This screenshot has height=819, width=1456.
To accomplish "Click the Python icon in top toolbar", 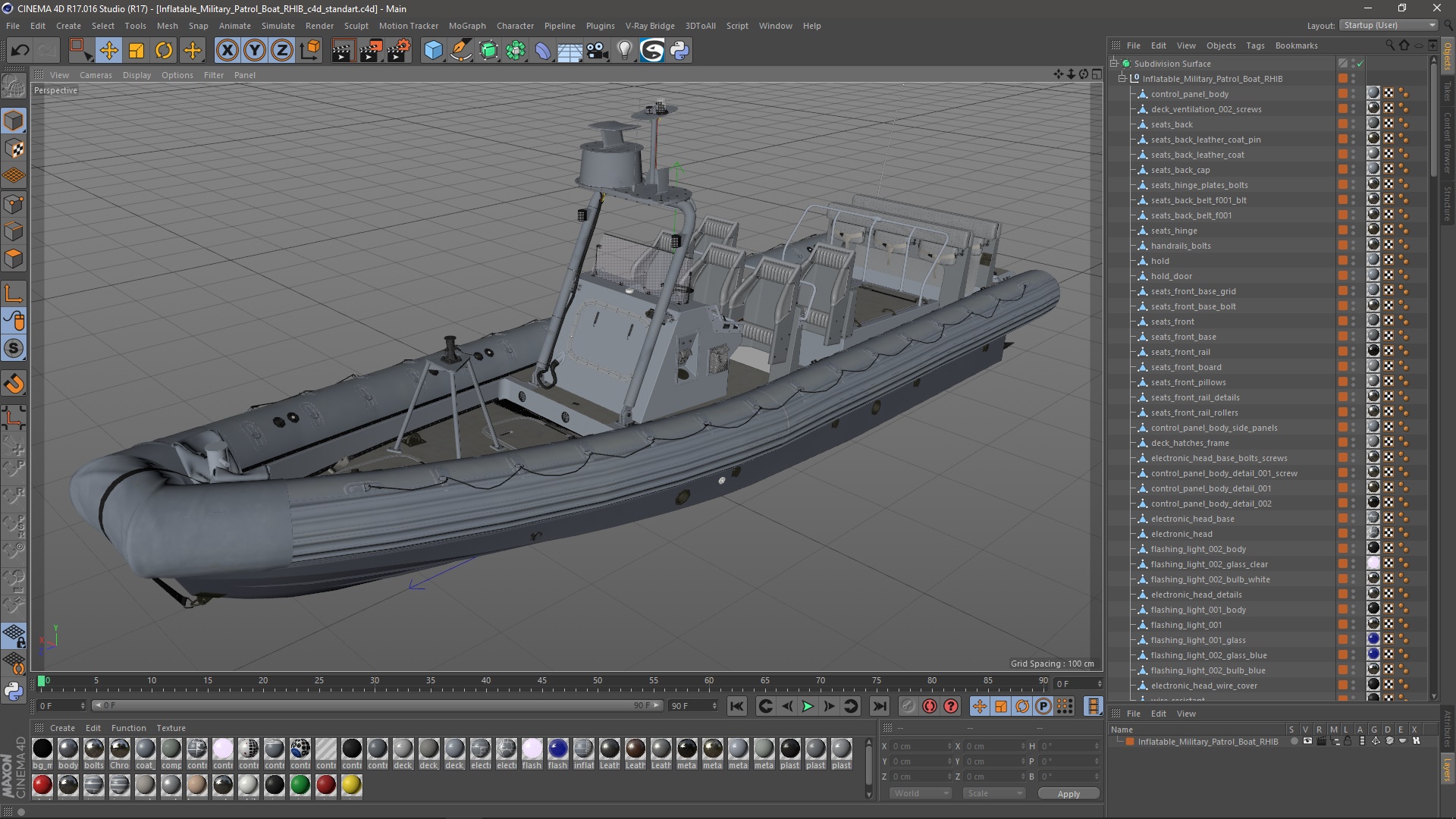I will pyautogui.click(x=679, y=51).
